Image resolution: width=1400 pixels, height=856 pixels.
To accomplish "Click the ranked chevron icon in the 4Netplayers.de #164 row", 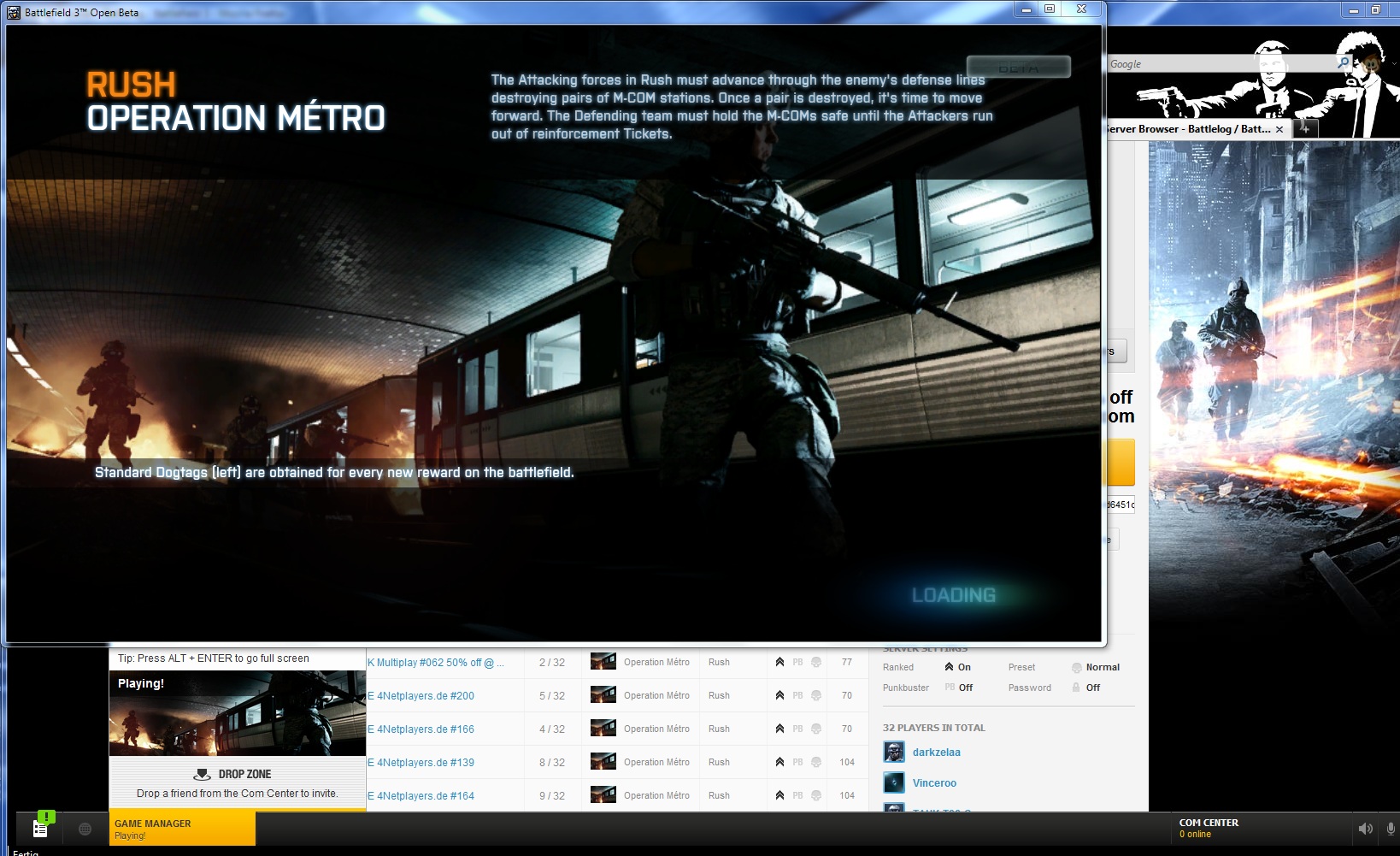I will coord(779,795).
